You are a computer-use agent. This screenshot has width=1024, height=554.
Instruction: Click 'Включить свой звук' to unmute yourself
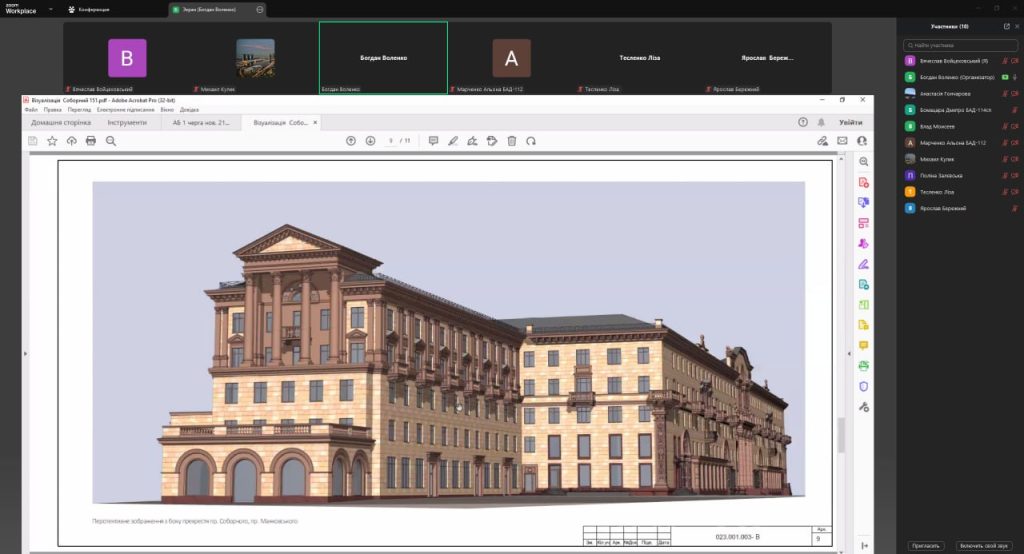click(x=981, y=546)
